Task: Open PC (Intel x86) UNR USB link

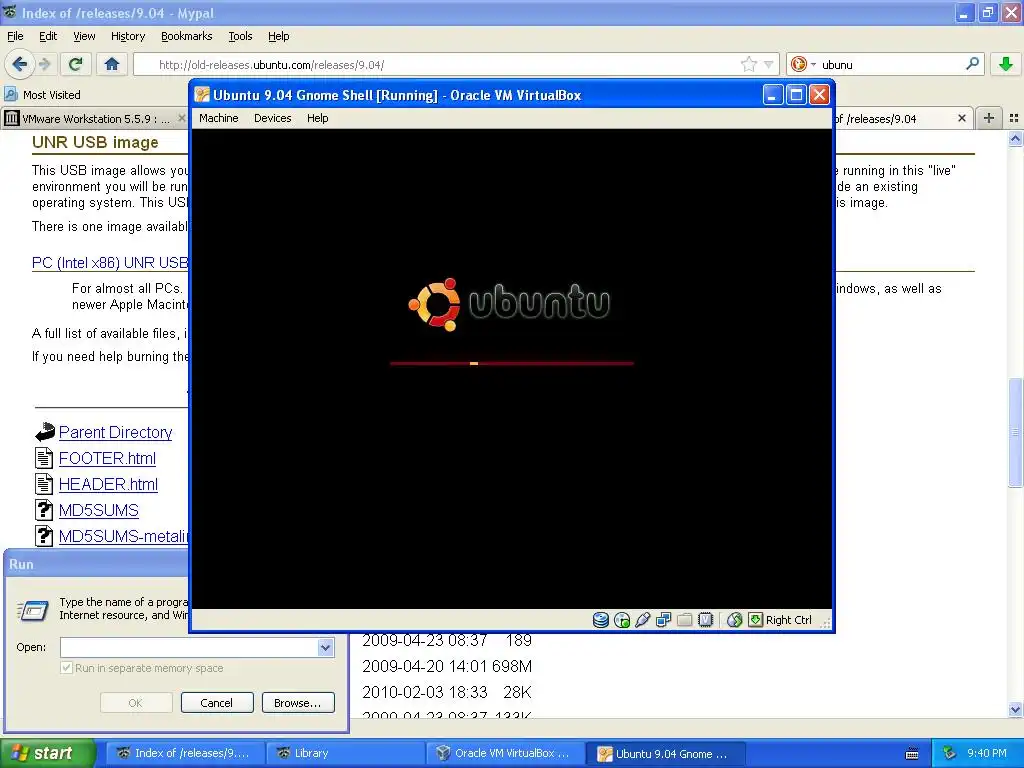Action: click(110, 263)
